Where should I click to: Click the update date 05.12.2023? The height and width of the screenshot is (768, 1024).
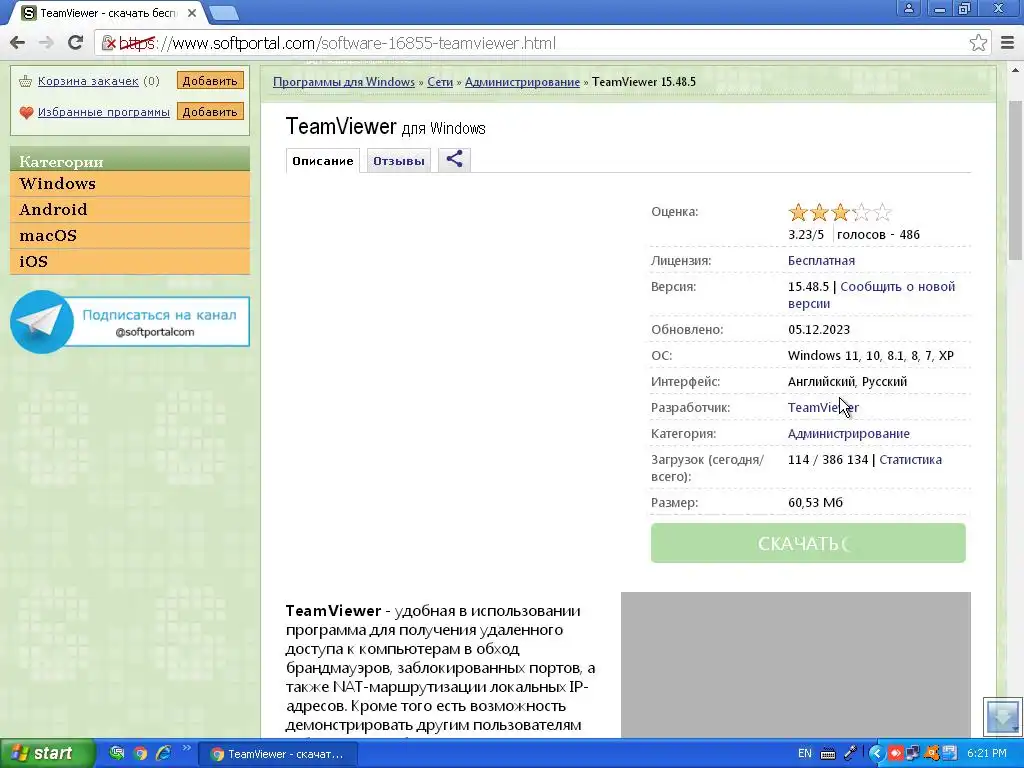[819, 330]
